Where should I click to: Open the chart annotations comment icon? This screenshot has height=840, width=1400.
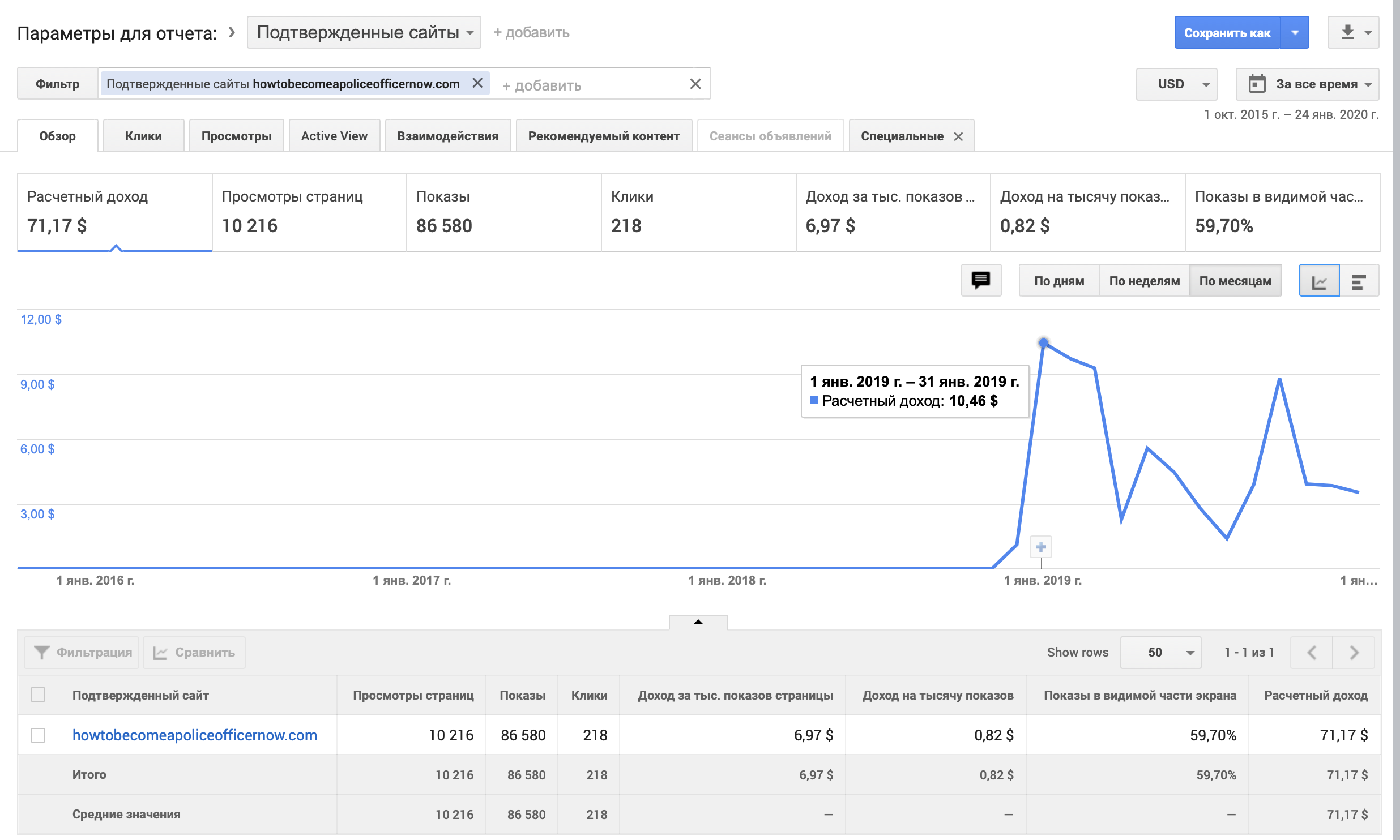click(x=980, y=280)
